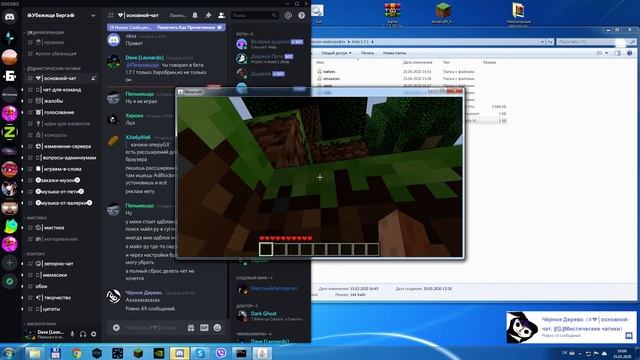Show pinned messages in Discord
Viewport: 640px width, 360px height.
click(x=208, y=15)
